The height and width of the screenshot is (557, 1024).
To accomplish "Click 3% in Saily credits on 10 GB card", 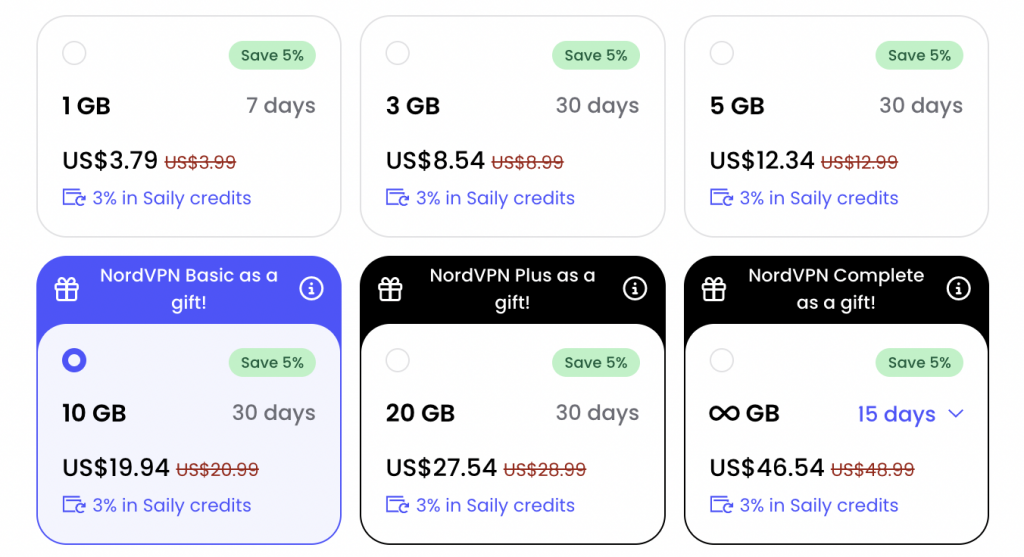I will click(172, 505).
